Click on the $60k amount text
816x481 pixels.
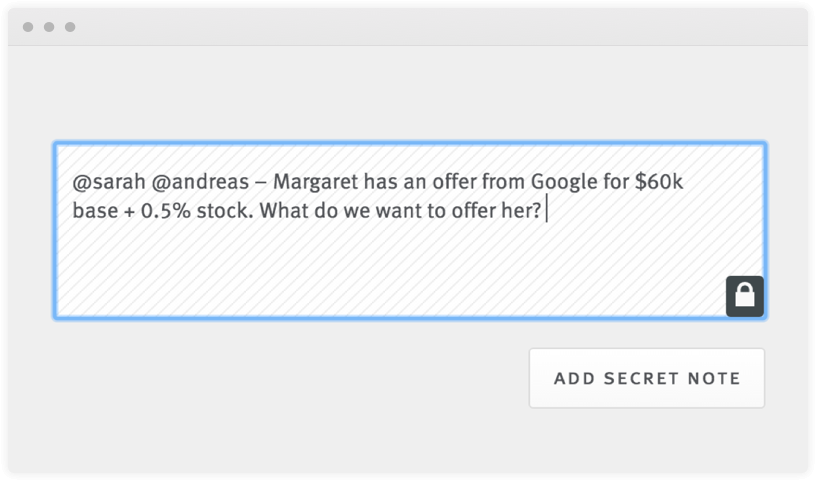click(659, 181)
